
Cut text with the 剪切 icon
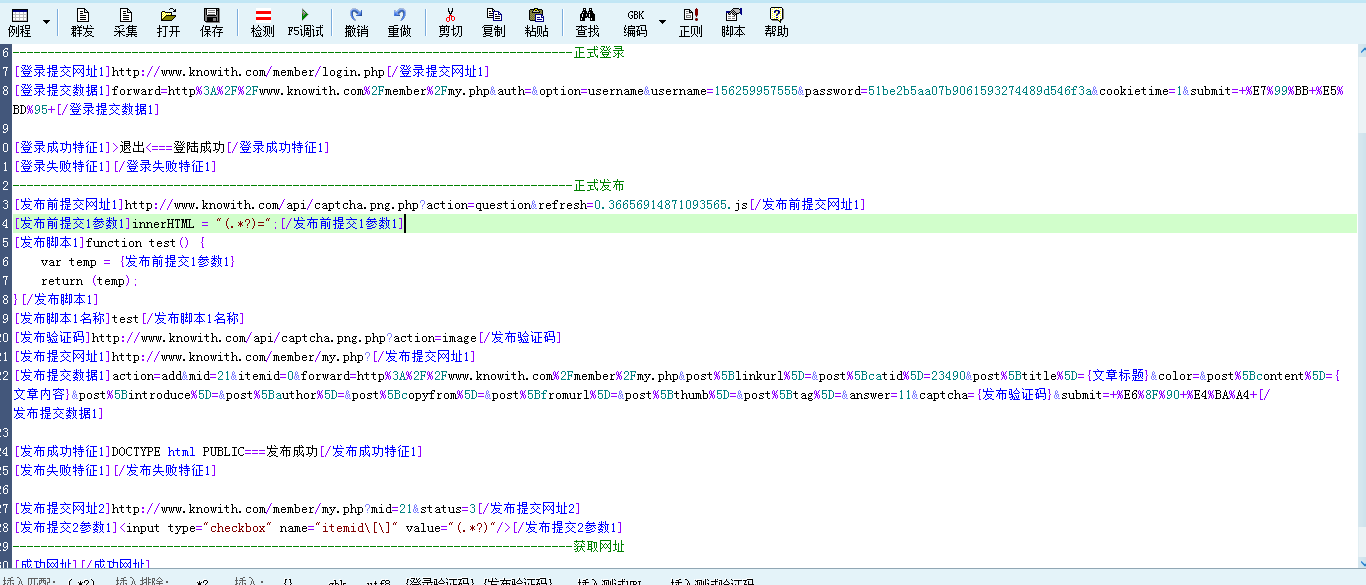(x=449, y=20)
